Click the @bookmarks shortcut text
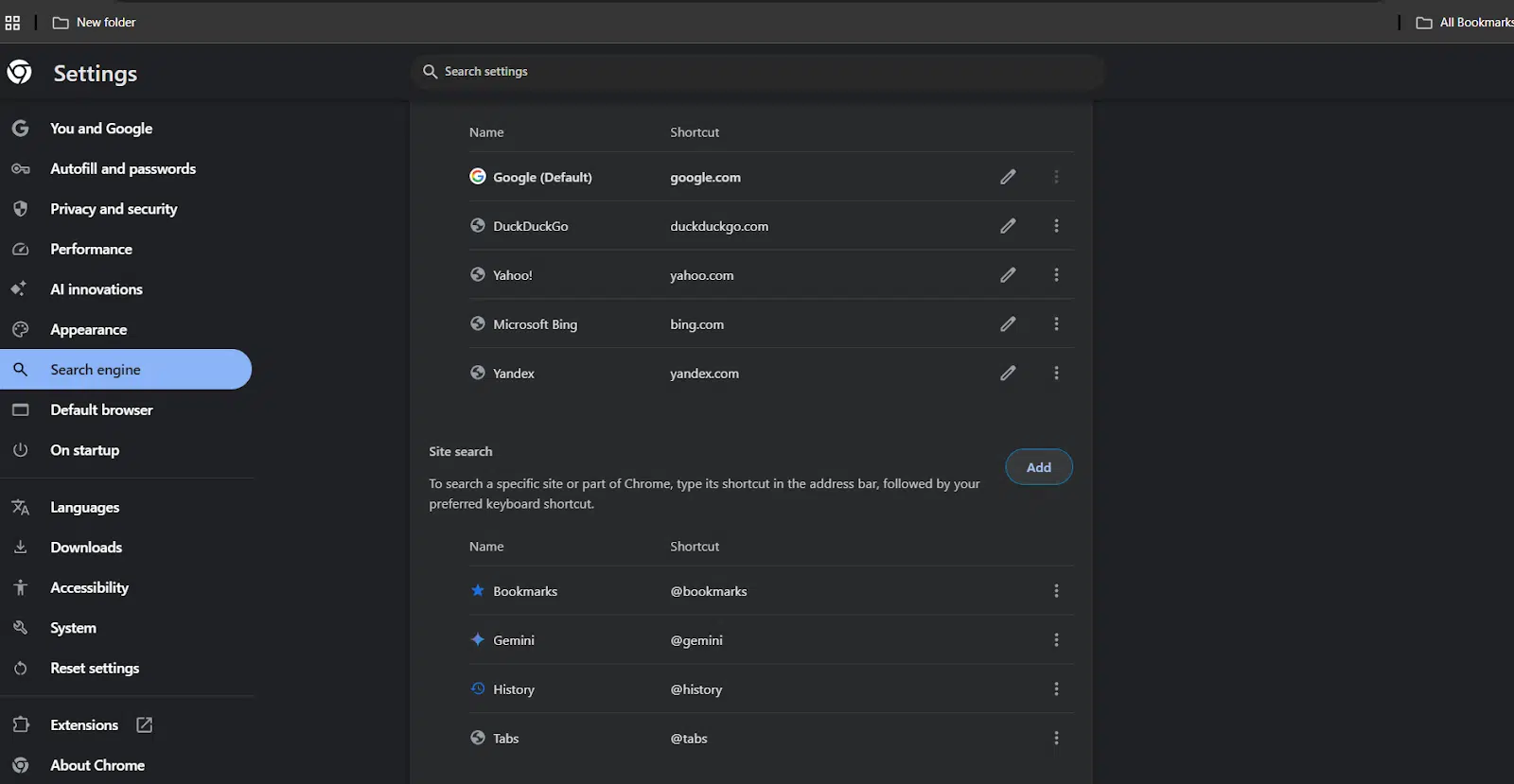1514x784 pixels. click(708, 592)
